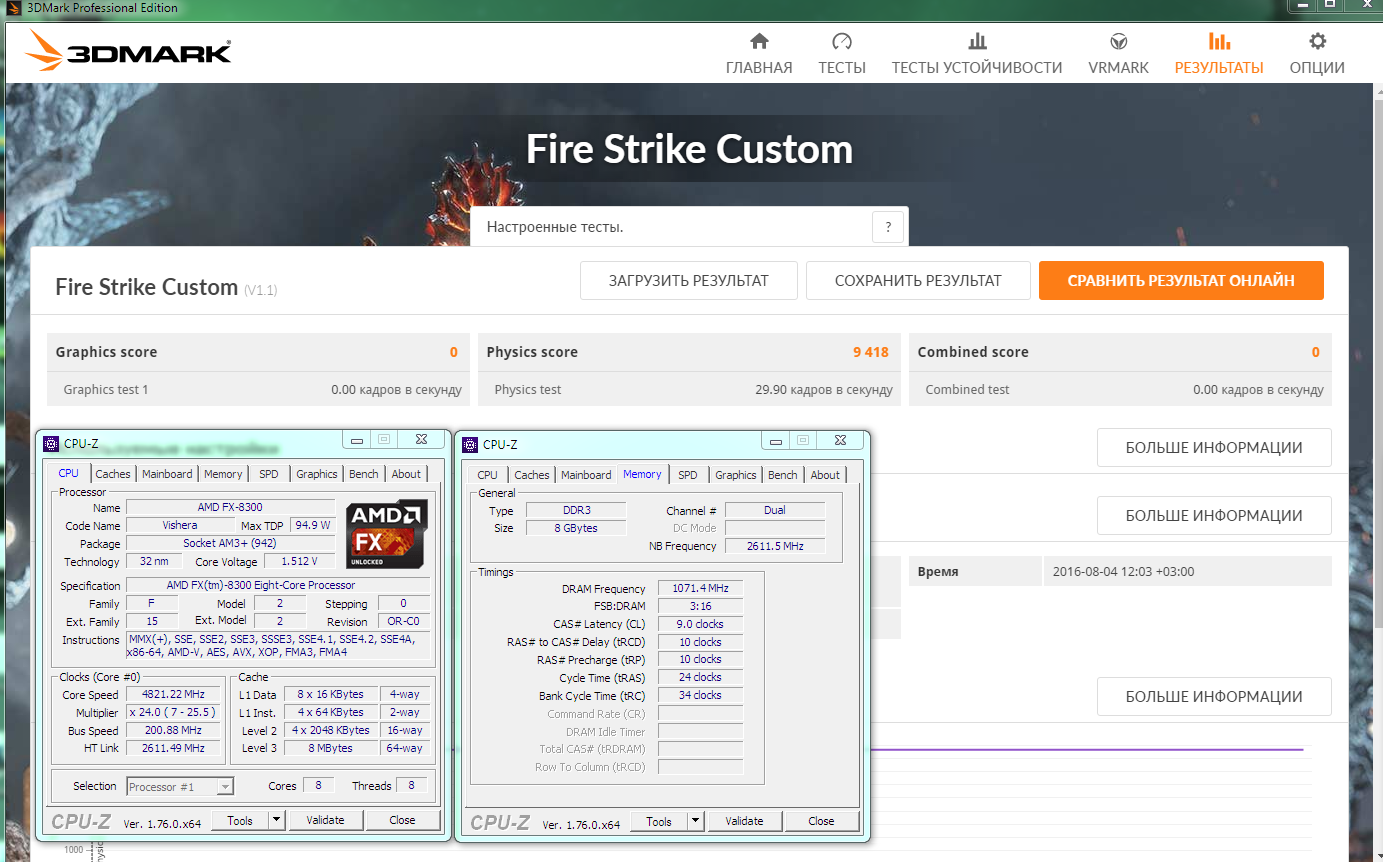Click FSB:DRAM value '3:16'
Image resolution: width=1383 pixels, height=862 pixels.
700,606
